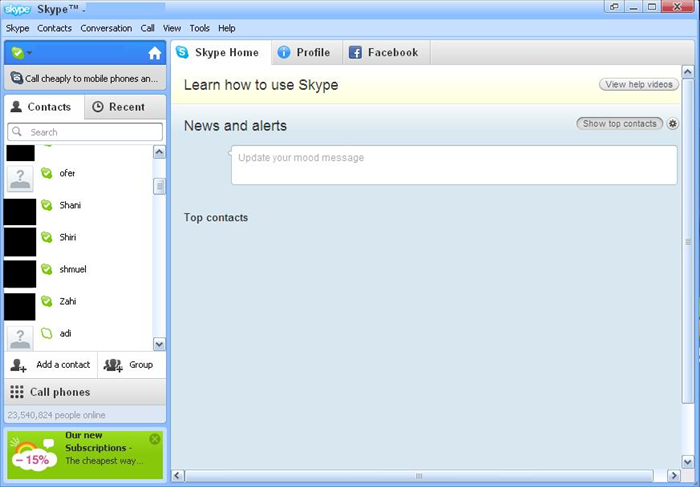Switch to the Profile tab
This screenshot has height=487, width=700.
pyautogui.click(x=307, y=53)
